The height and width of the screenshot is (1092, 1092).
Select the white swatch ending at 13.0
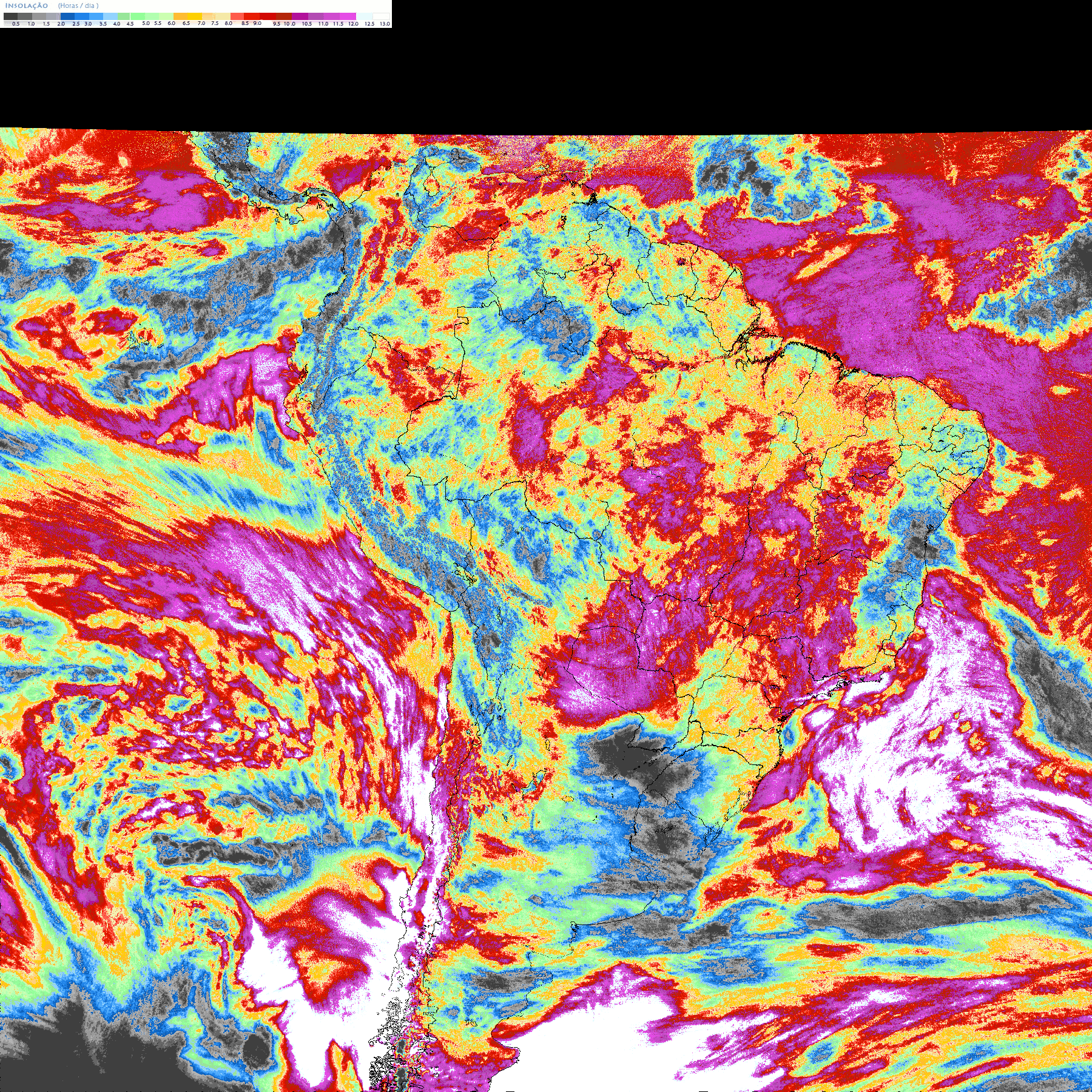click(381, 16)
